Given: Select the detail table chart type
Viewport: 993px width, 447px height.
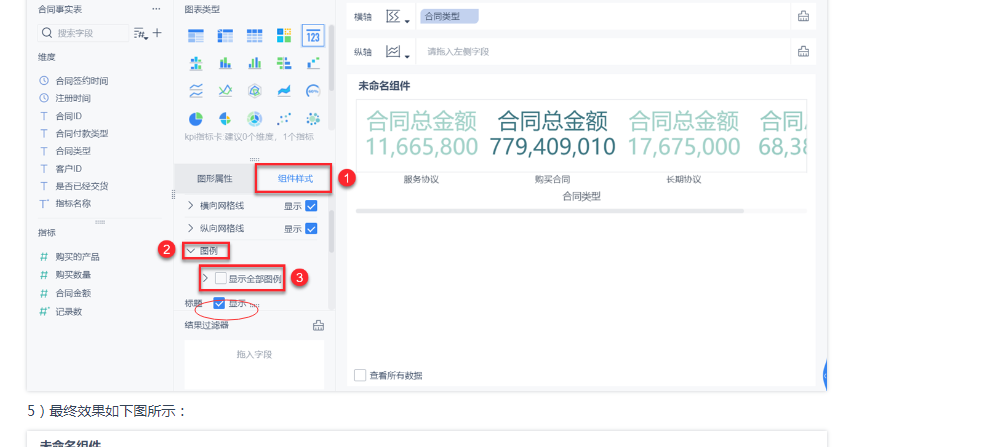Looking at the screenshot, I should [x=255, y=36].
